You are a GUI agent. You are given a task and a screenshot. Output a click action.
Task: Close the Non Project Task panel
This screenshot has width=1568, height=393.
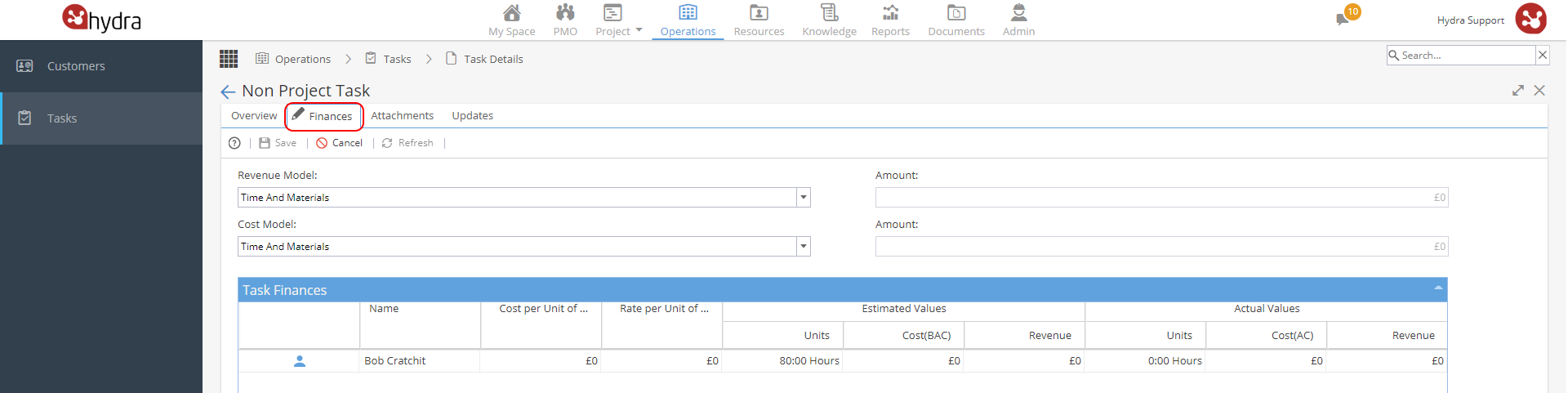tap(1539, 91)
